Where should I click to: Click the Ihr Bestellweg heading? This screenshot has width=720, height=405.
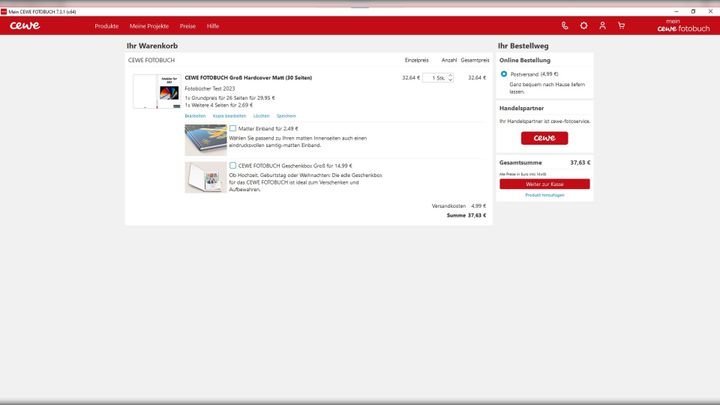[523, 46]
